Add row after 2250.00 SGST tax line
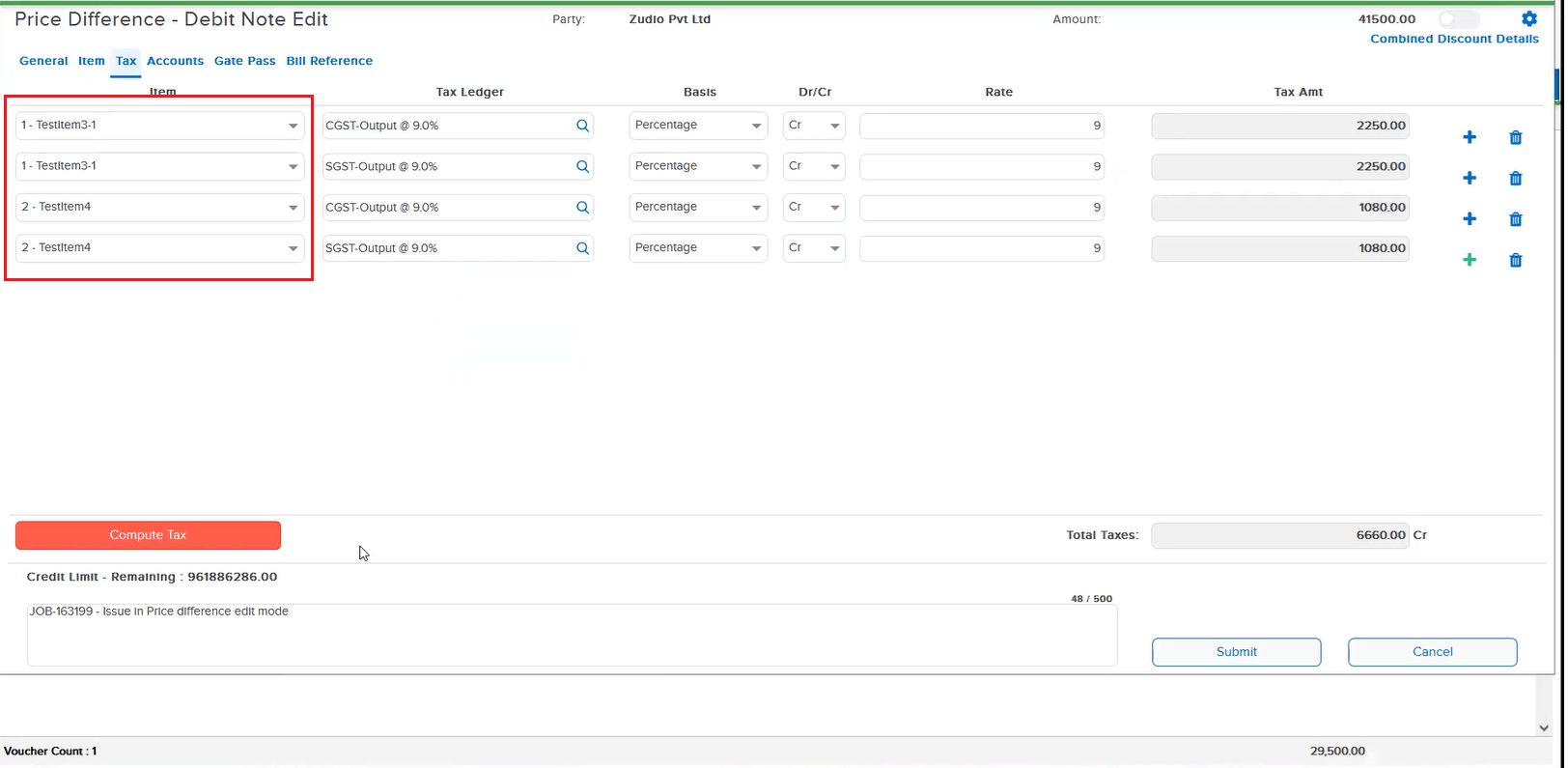The height and width of the screenshot is (768, 1568). click(x=1469, y=178)
